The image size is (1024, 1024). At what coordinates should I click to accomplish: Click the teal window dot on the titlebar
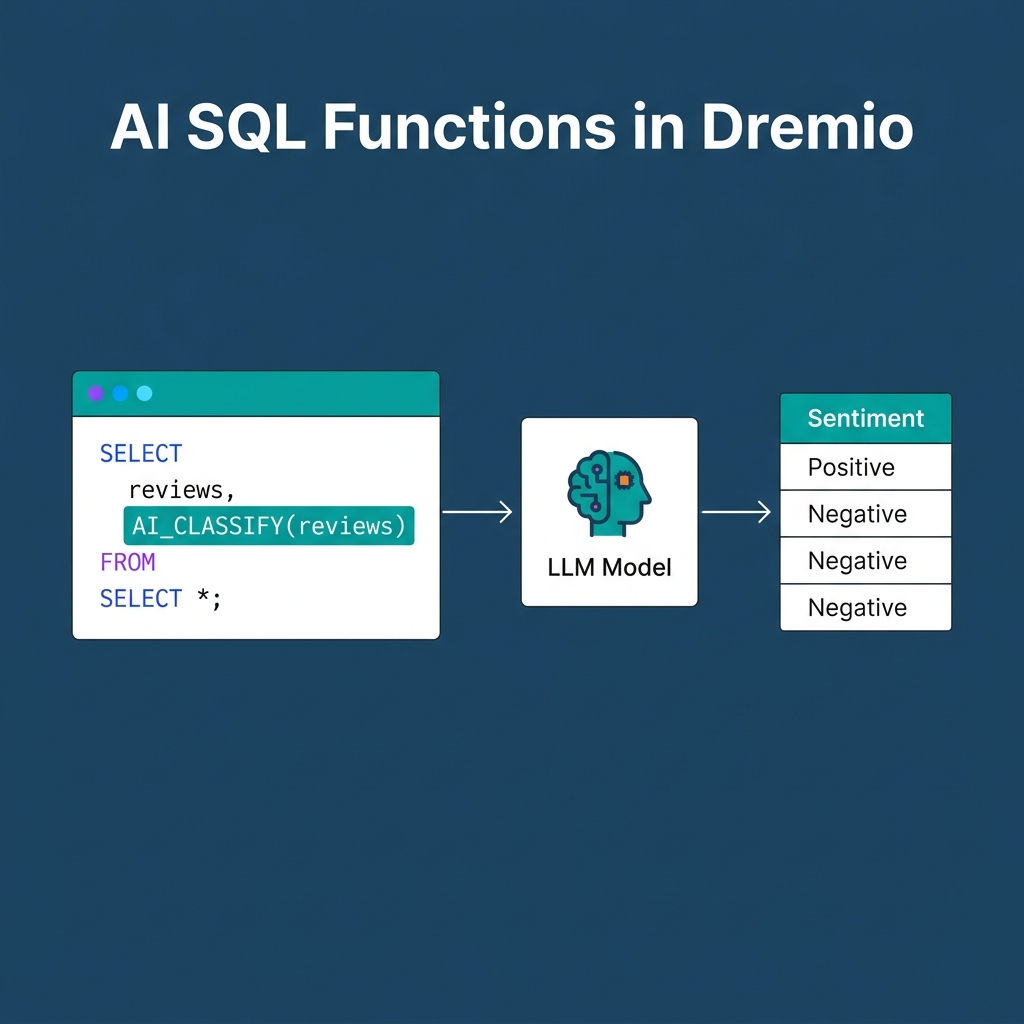click(144, 394)
